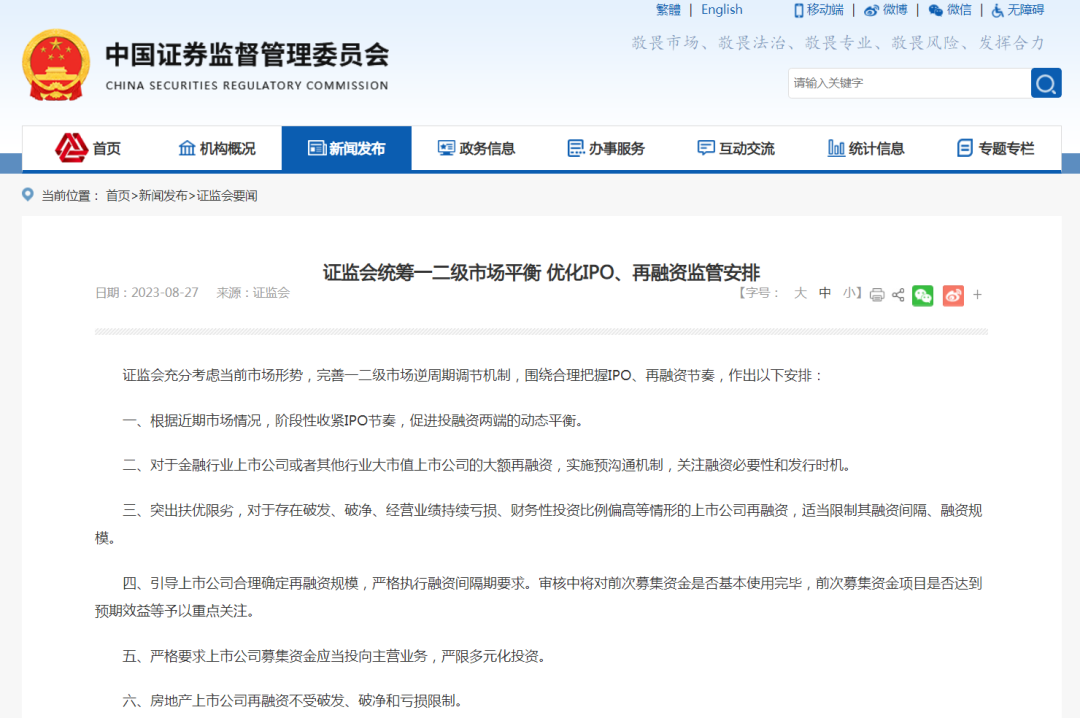The width and height of the screenshot is (1080, 718).
Task: Click the search magnifier button
Action: coord(1046,83)
